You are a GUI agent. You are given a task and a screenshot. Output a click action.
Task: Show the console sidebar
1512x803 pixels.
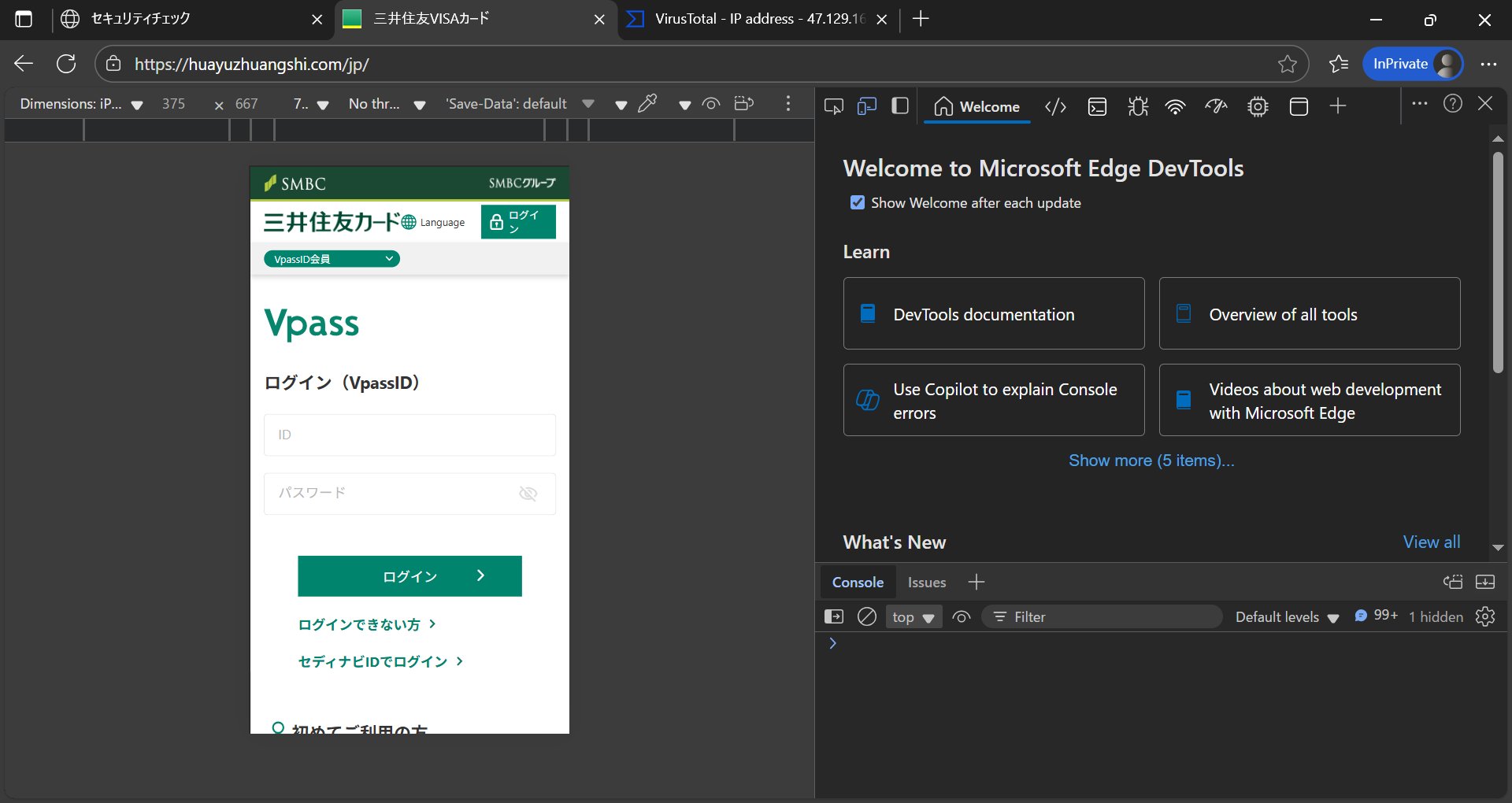click(x=833, y=616)
